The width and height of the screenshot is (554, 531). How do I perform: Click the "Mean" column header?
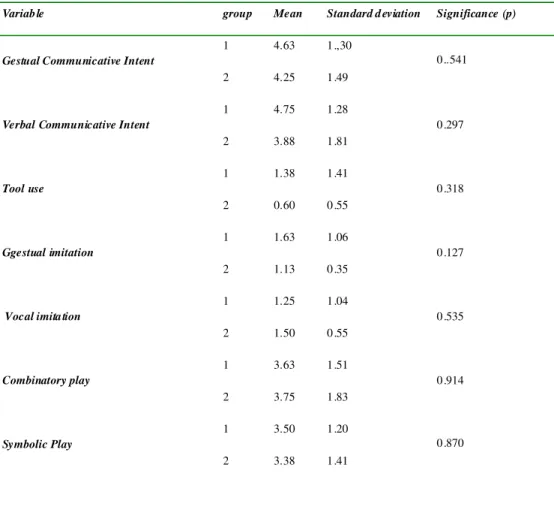click(x=288, y=13)
